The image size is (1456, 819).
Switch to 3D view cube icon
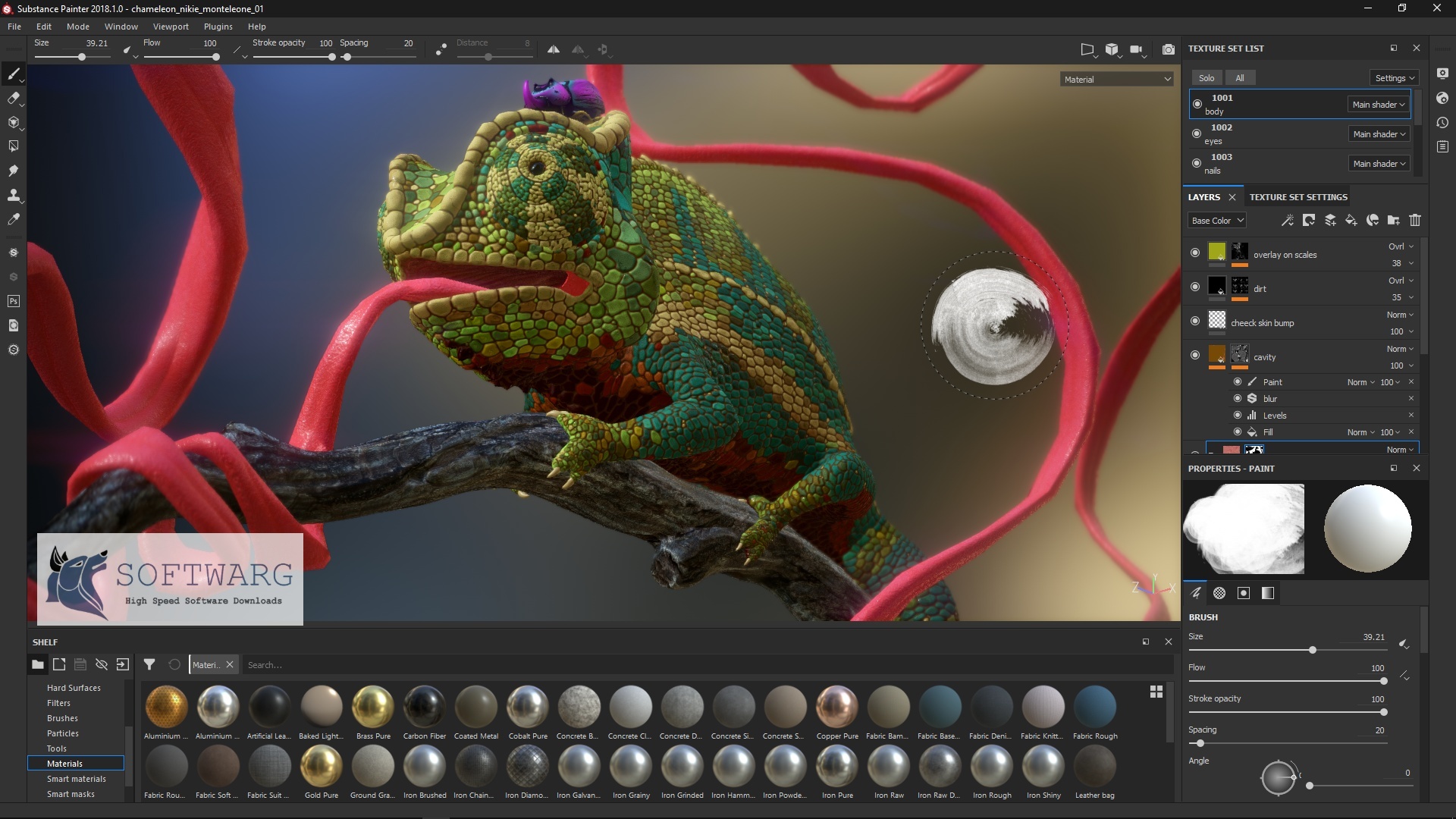click(1112, 49)
